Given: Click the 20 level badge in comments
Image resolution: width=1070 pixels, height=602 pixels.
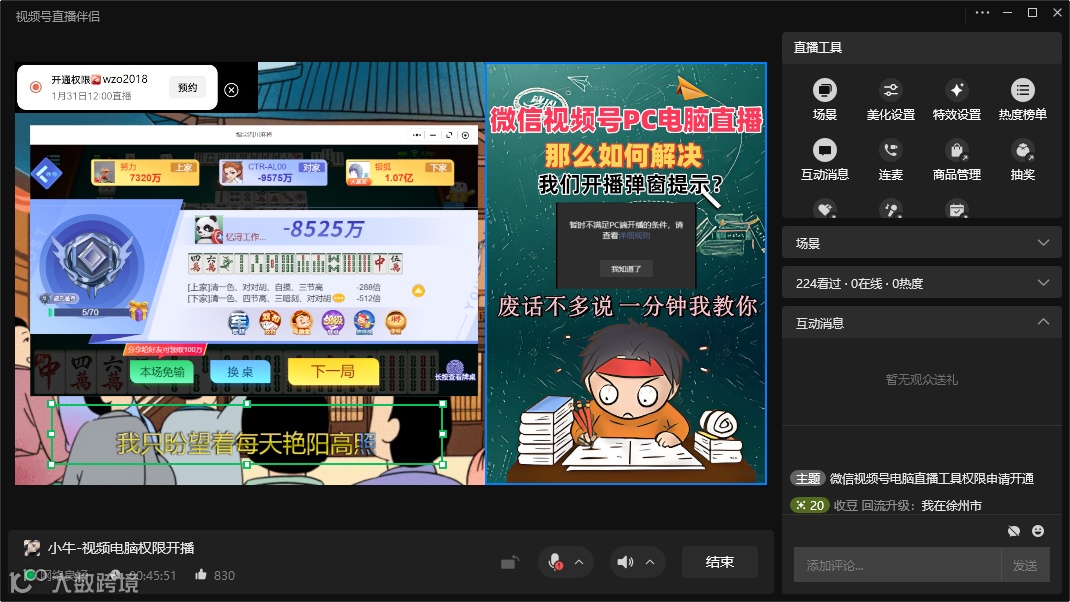Looking at the screenshot, I should 809,505.
